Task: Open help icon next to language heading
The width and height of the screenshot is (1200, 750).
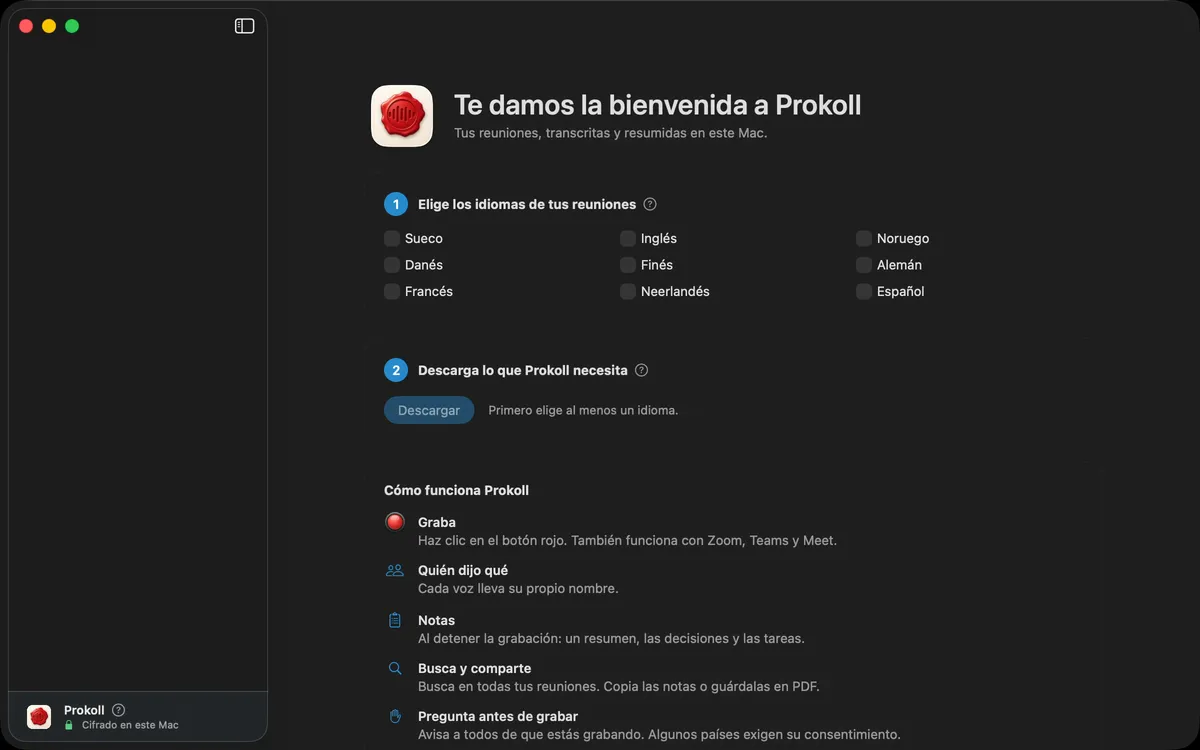Action: [650, 204]
